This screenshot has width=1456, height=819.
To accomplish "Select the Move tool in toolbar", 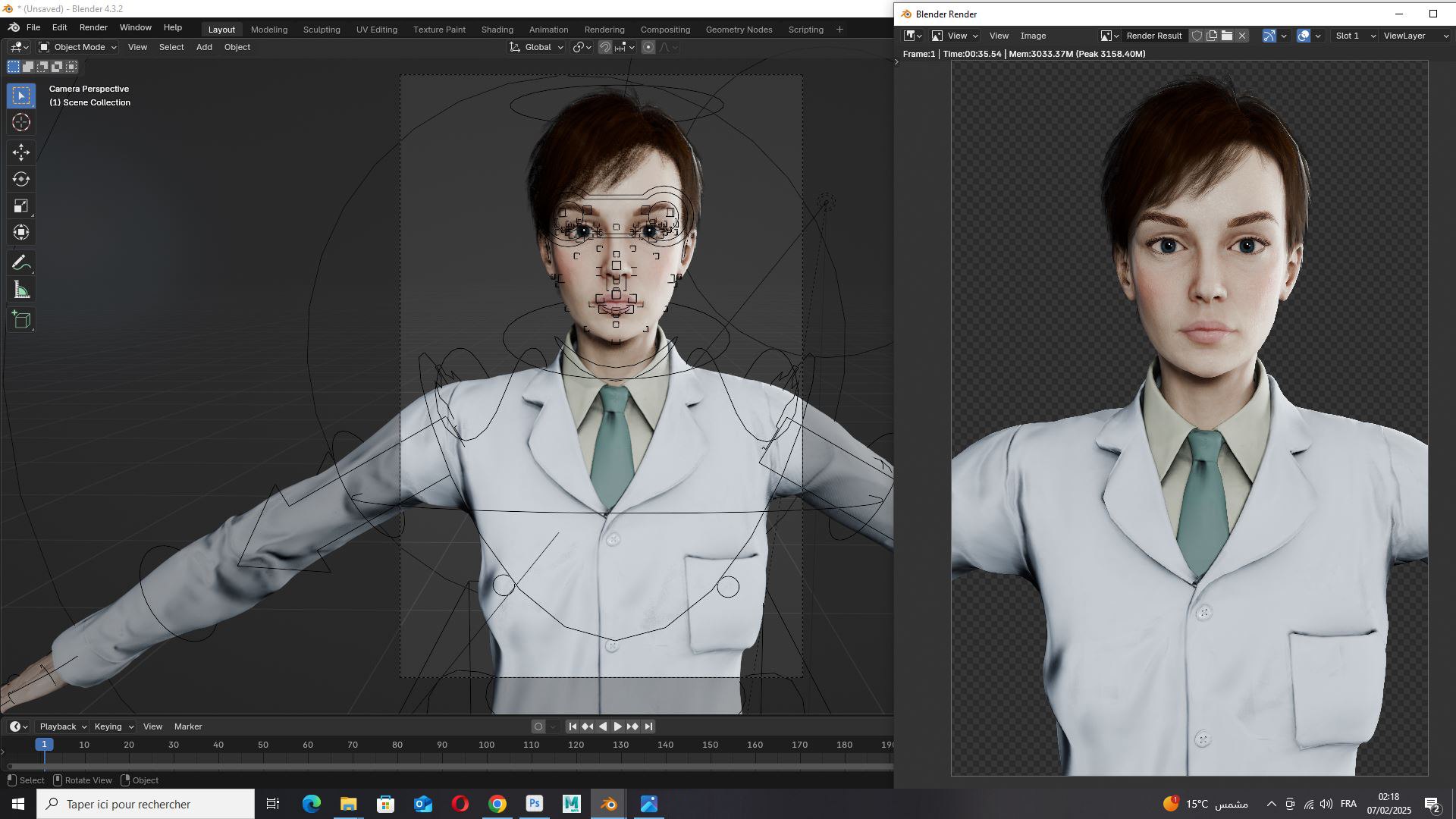I will 21,152.
